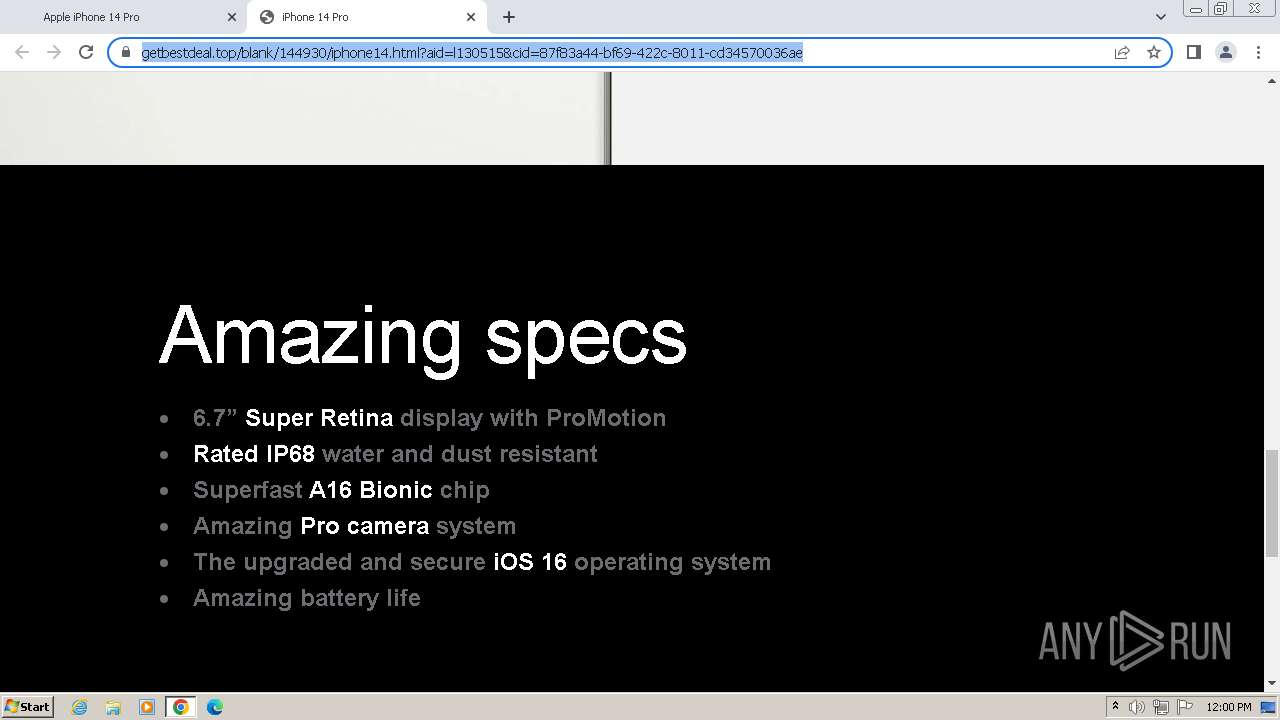Restore down the Chrome window
Image resolution: width=1280 pixels, height=720 pixels.
click(x=1221, y=9)
